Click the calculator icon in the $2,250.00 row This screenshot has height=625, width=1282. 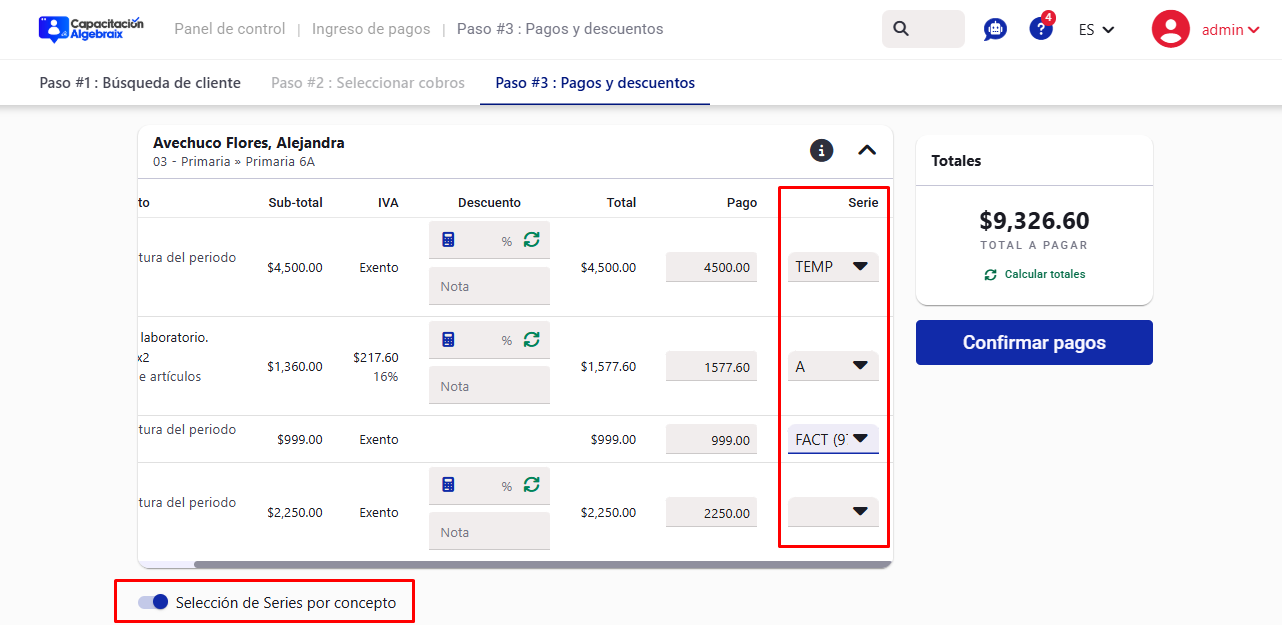click(448, 485)
